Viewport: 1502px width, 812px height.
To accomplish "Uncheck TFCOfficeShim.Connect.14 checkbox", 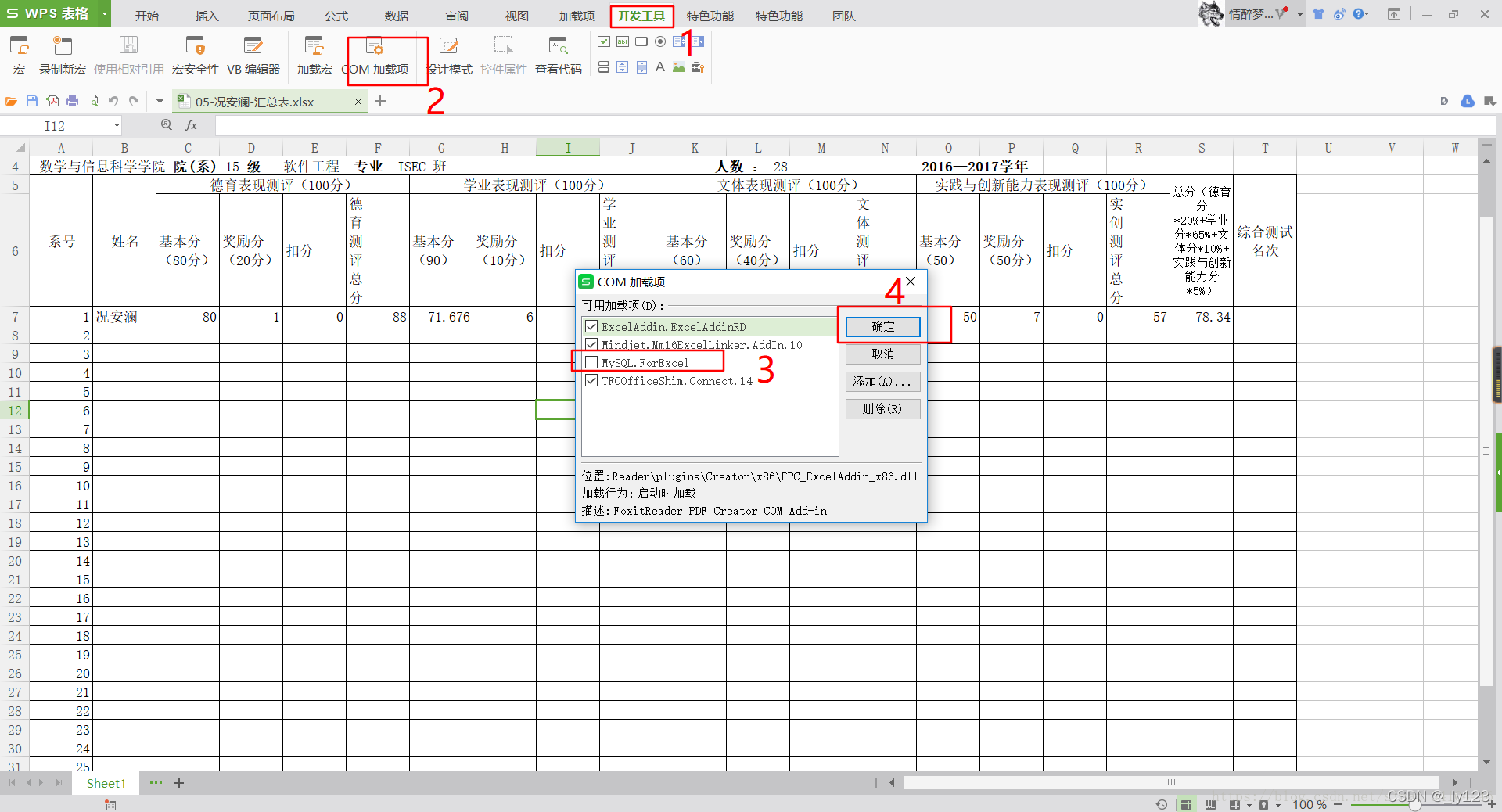I will point(591,381).
